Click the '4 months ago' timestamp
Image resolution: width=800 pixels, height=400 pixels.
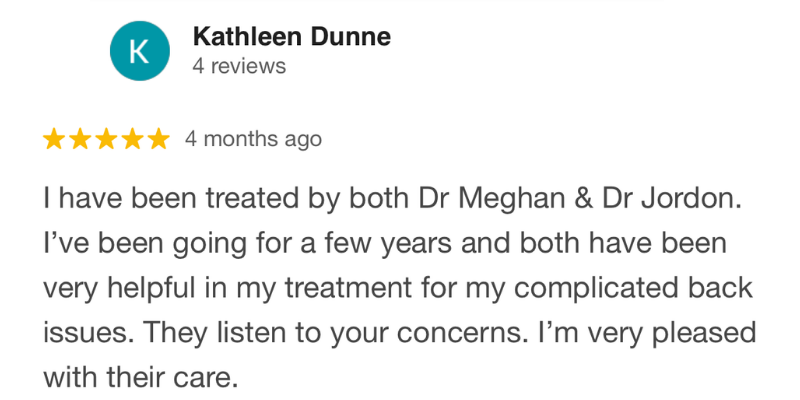click(253, 139)
